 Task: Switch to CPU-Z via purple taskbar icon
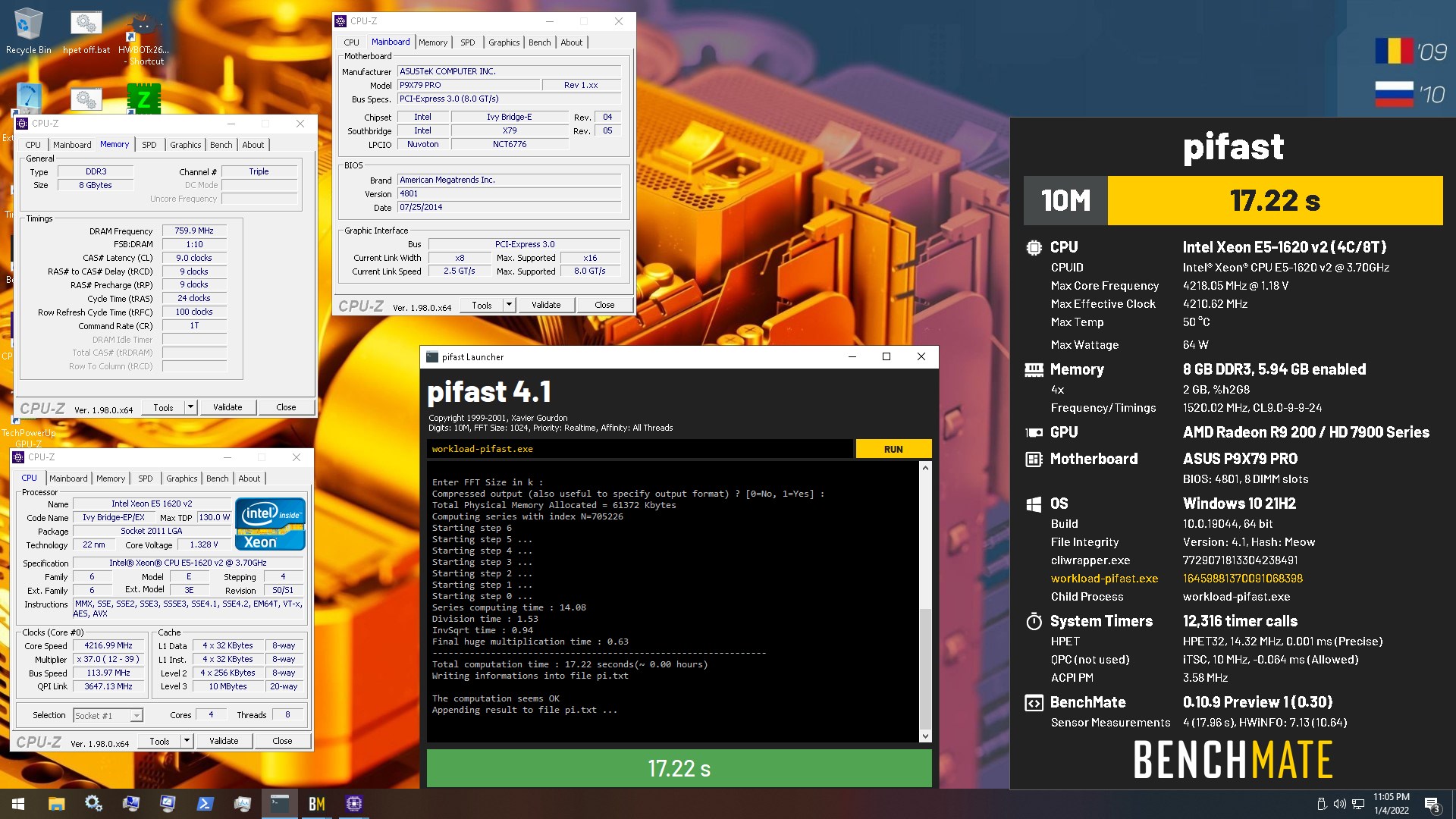[x=353, y=804]
